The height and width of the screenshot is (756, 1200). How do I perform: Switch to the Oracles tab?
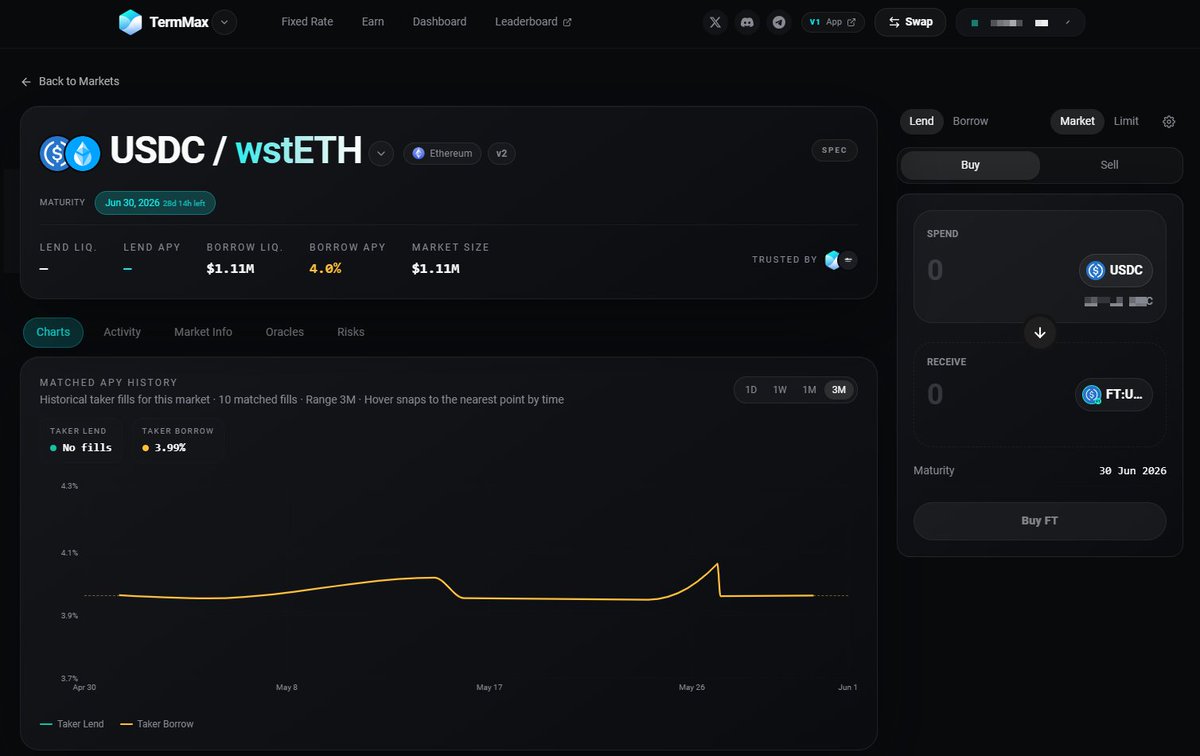285,332
